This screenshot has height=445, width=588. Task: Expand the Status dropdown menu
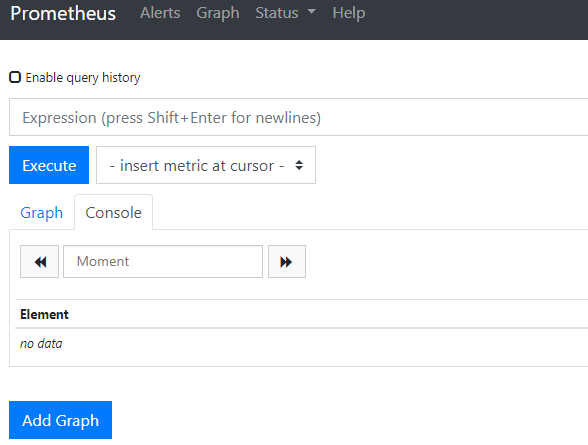coord(285,13)
